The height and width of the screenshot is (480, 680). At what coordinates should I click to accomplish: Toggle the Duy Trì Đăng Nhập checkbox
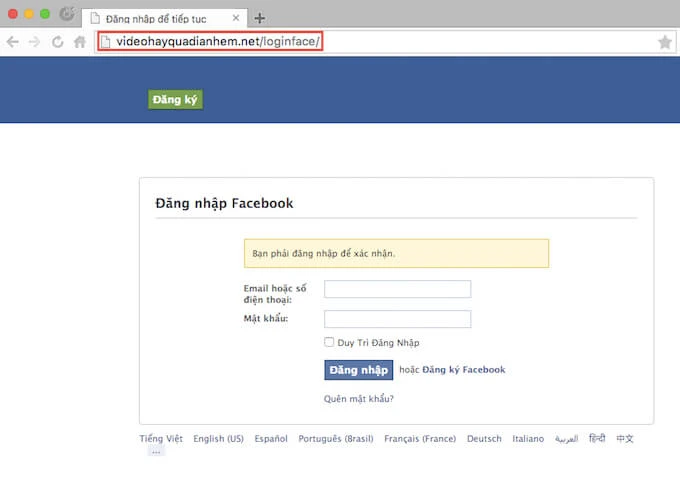(x=329, y=342)
